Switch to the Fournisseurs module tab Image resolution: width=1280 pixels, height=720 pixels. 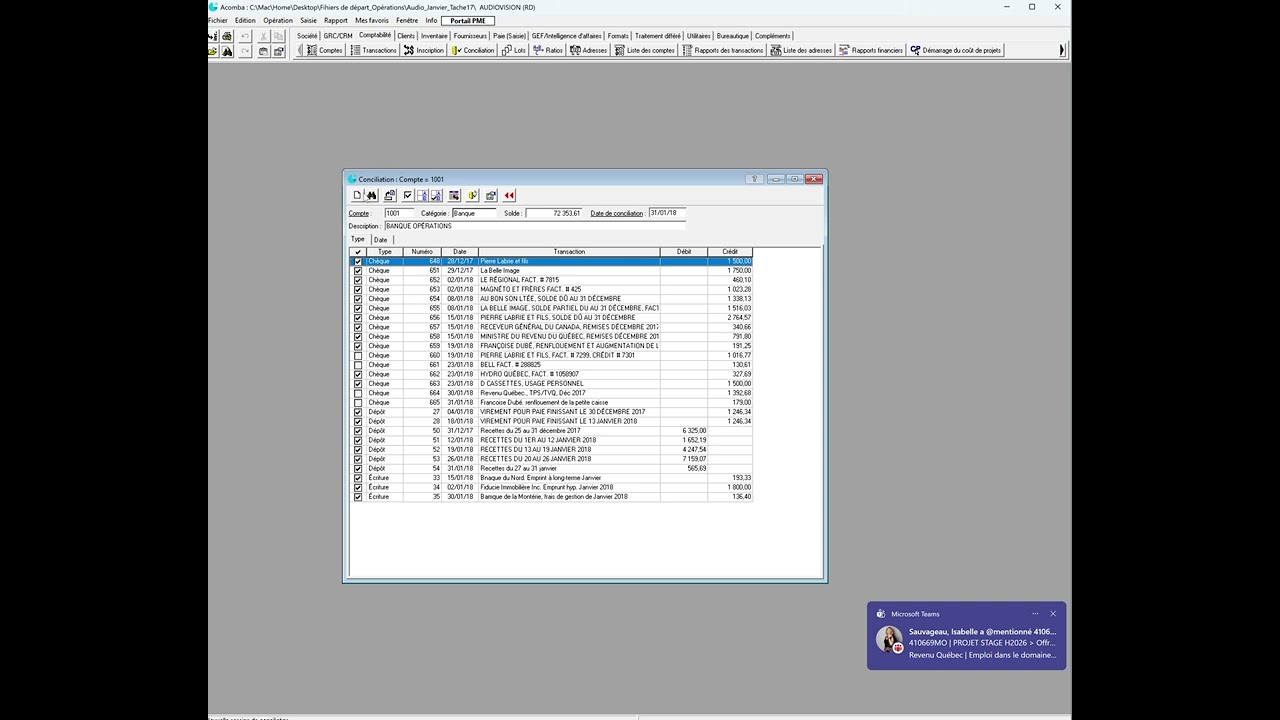click(470, 36)
